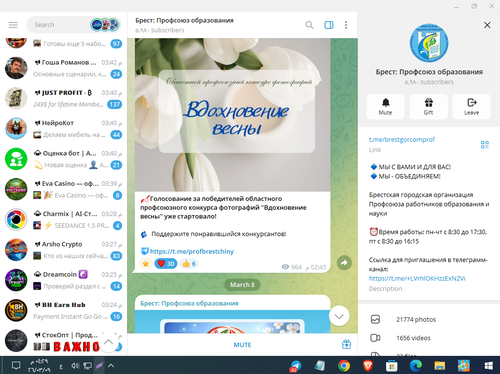Open the notification center icon
Image resolution: width=500 pixels, height=374 pixels.
[x=16, y=366]
